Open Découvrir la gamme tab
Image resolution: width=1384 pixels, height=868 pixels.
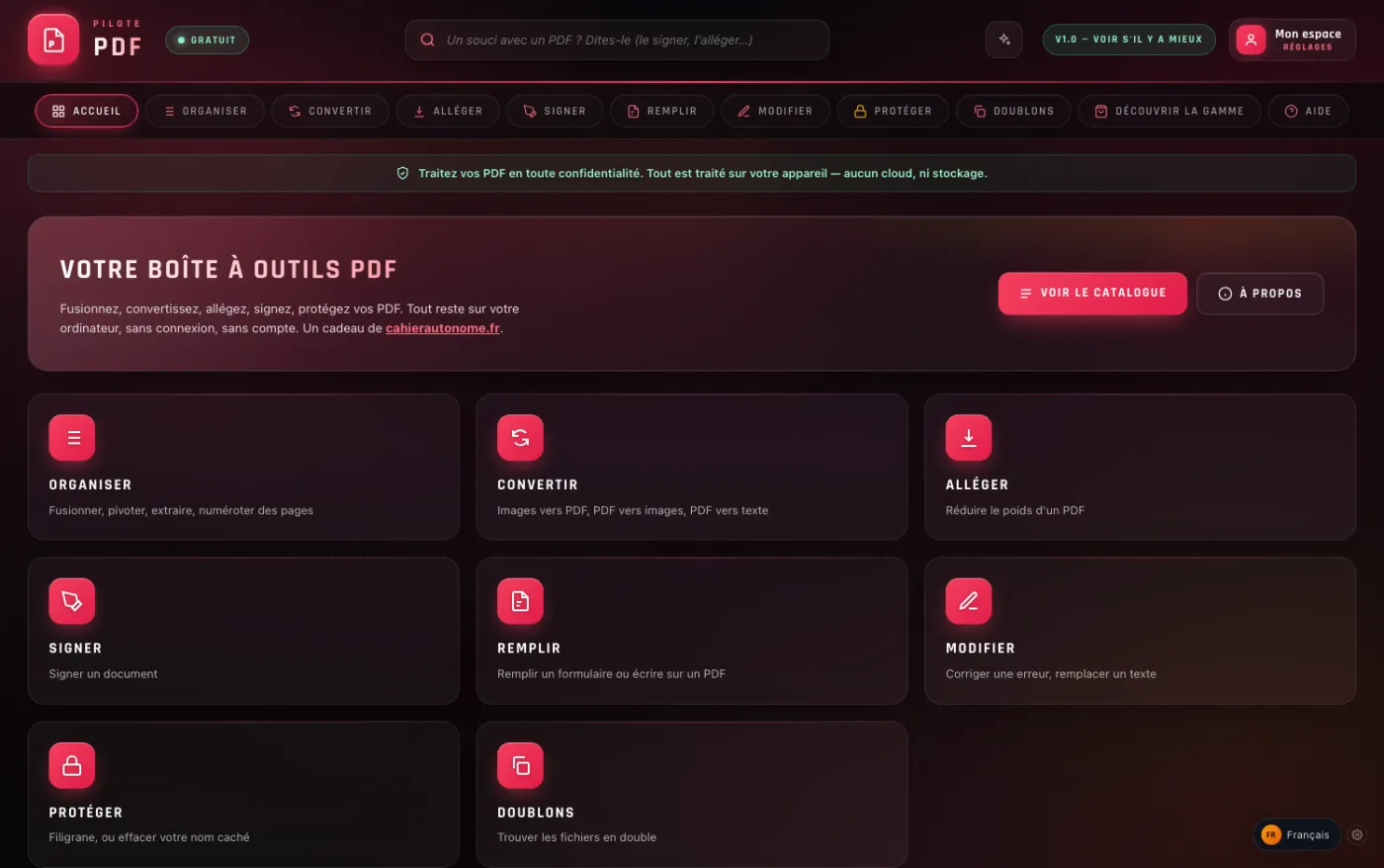click(x=1169, y=111)
